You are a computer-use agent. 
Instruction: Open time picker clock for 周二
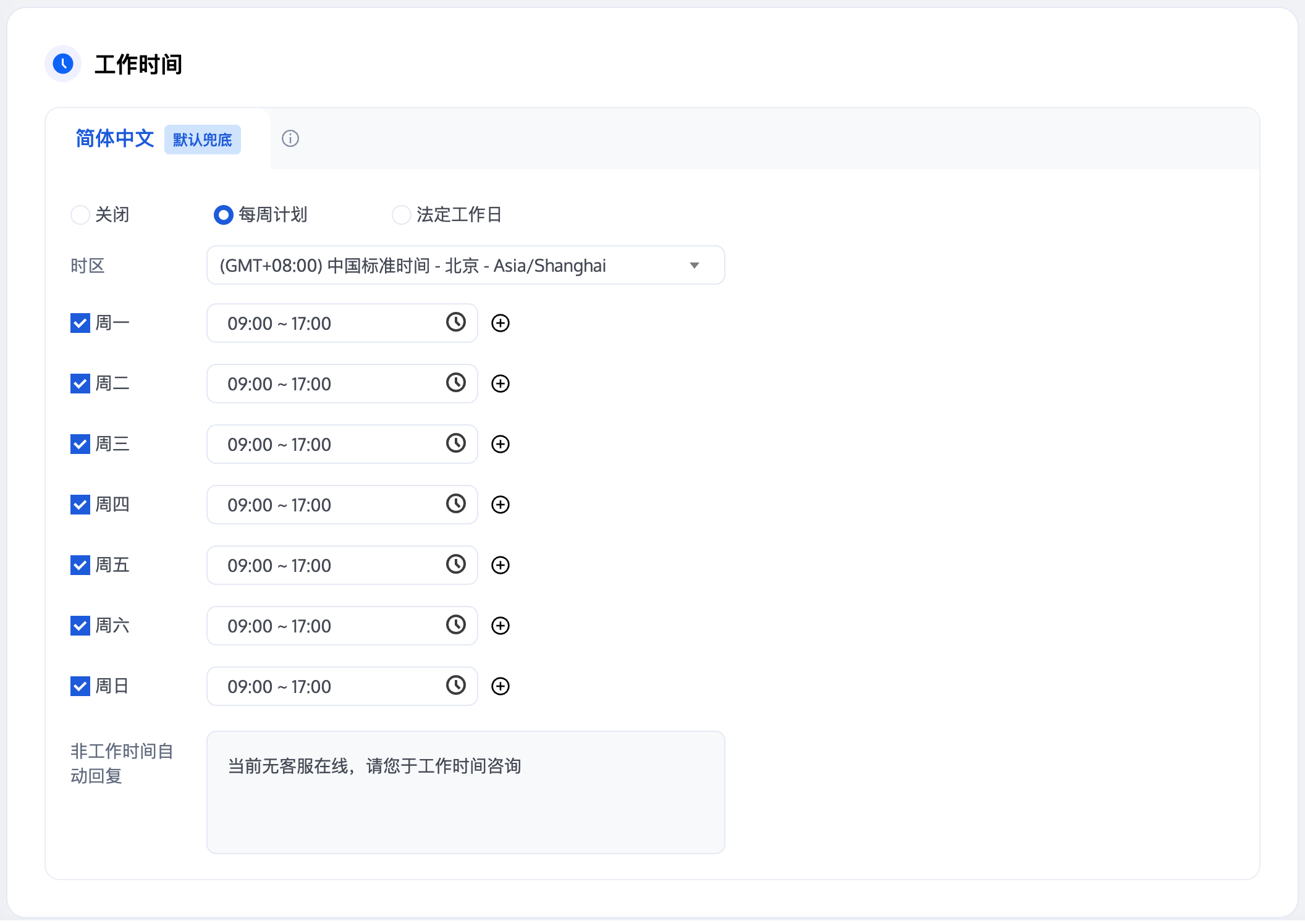(455, 383)
